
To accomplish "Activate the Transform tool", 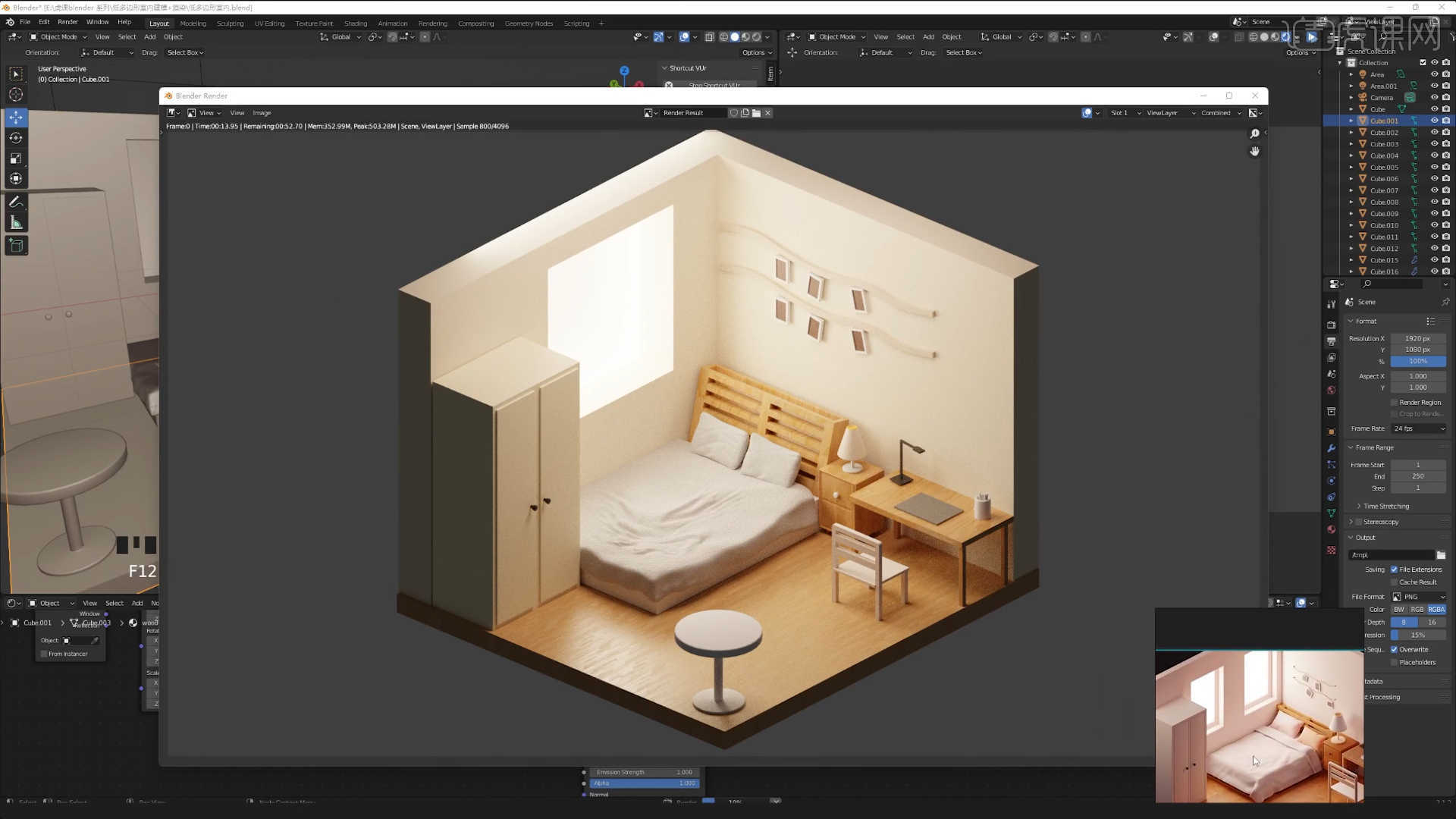I will pos(16,179).
